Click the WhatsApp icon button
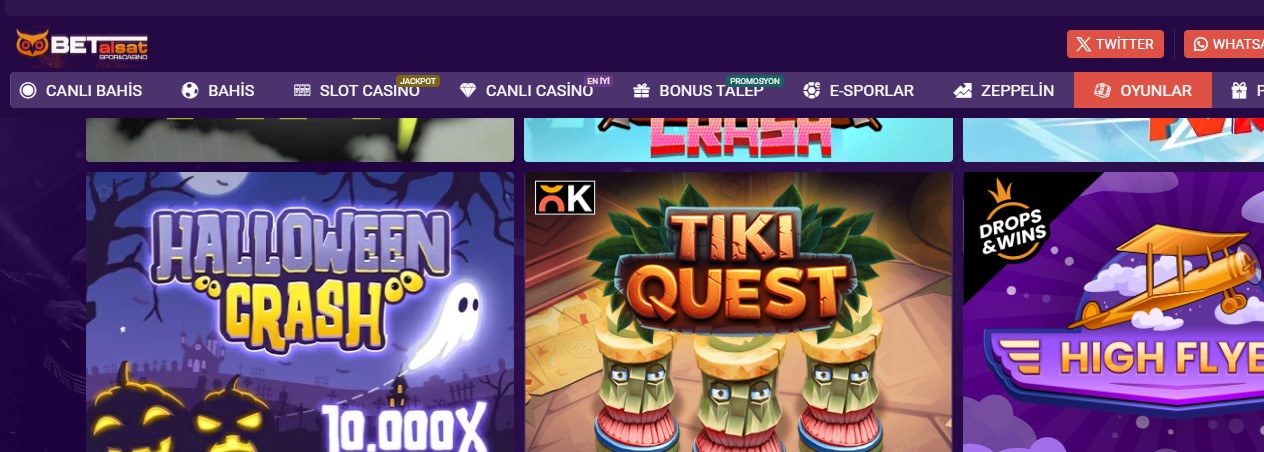The height and width of the screenshot is (452, 1264). 1200,44
